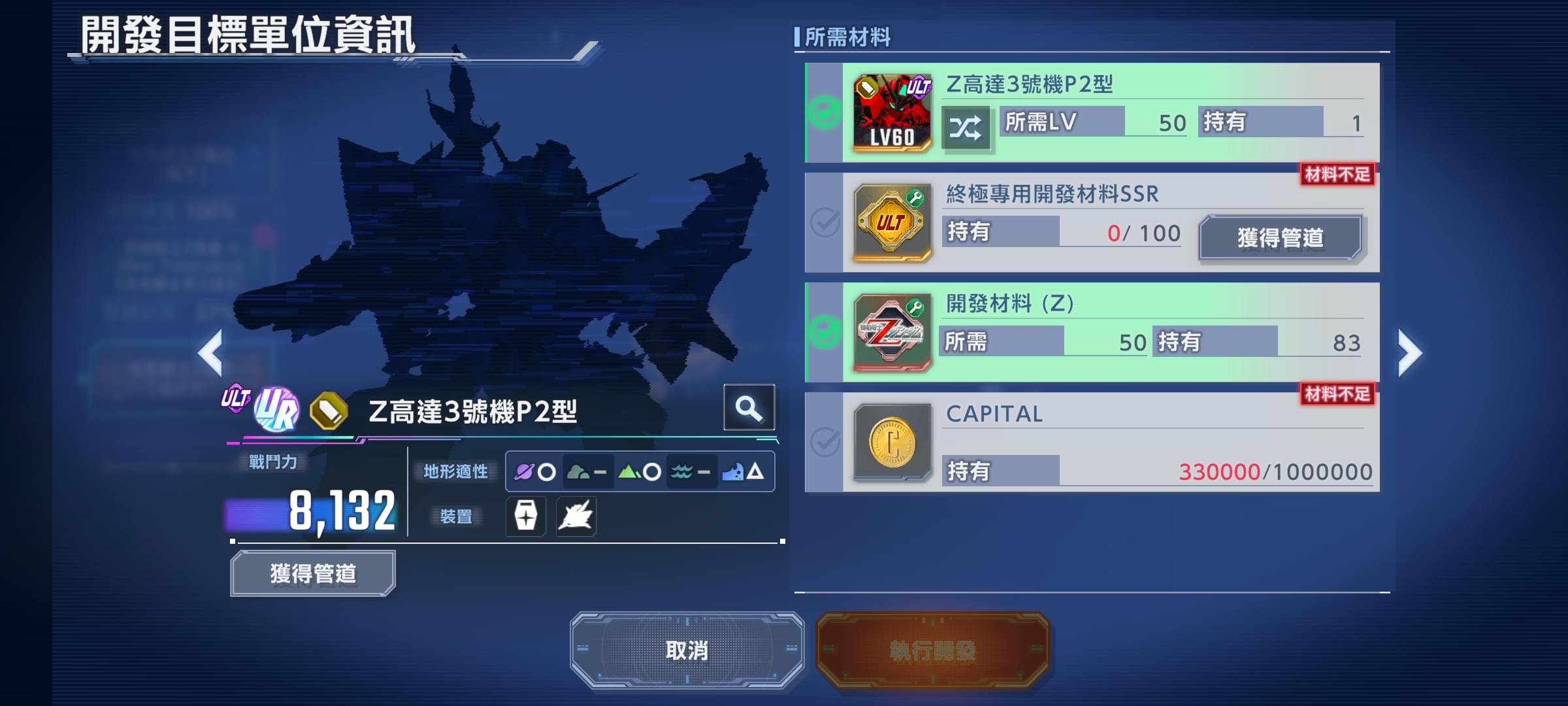Click 獲得管道 button below combat power
This screenshot has width=1568, height=706.
313,573
